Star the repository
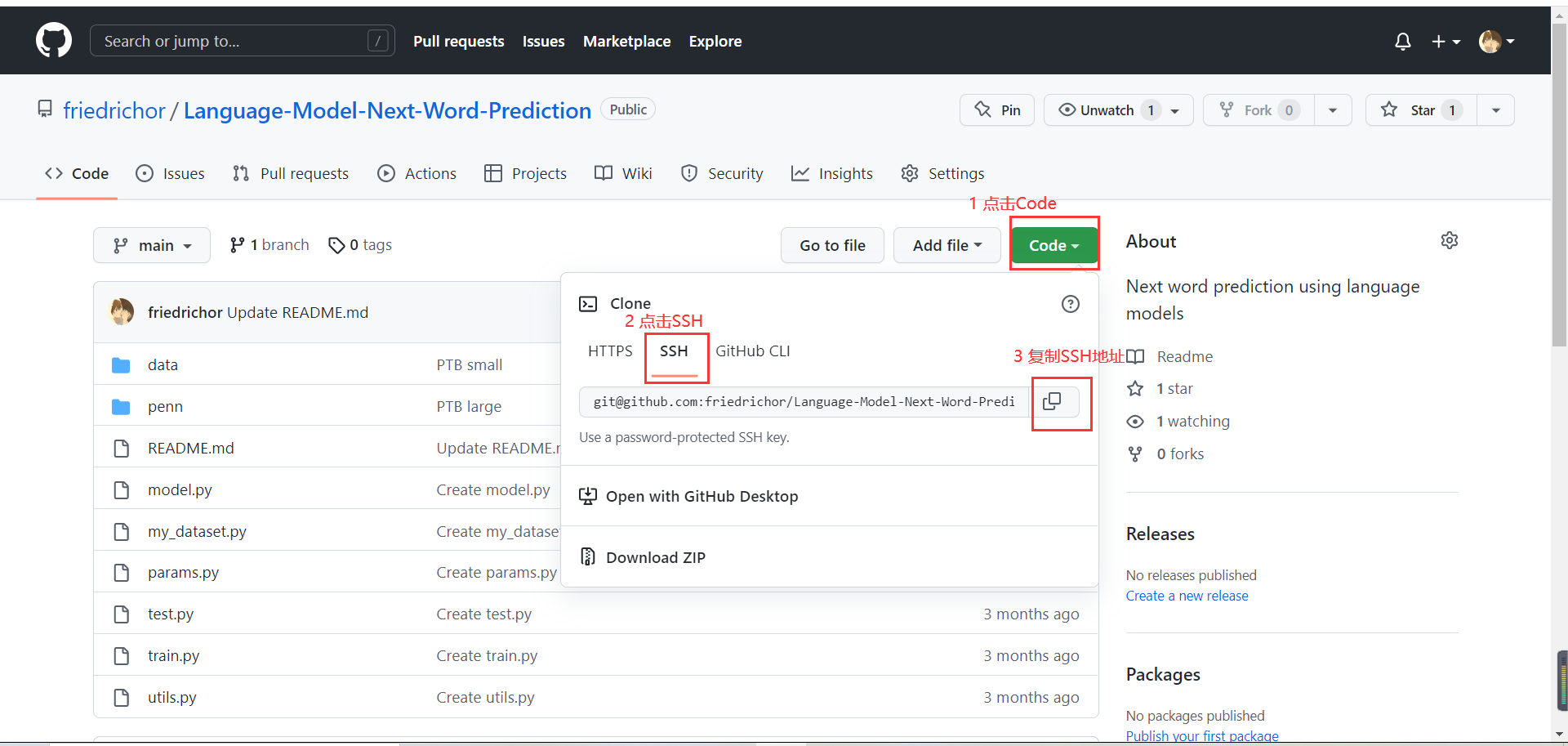The height and width of the screenshot is (746, 1568). [x=1421, y=109]
